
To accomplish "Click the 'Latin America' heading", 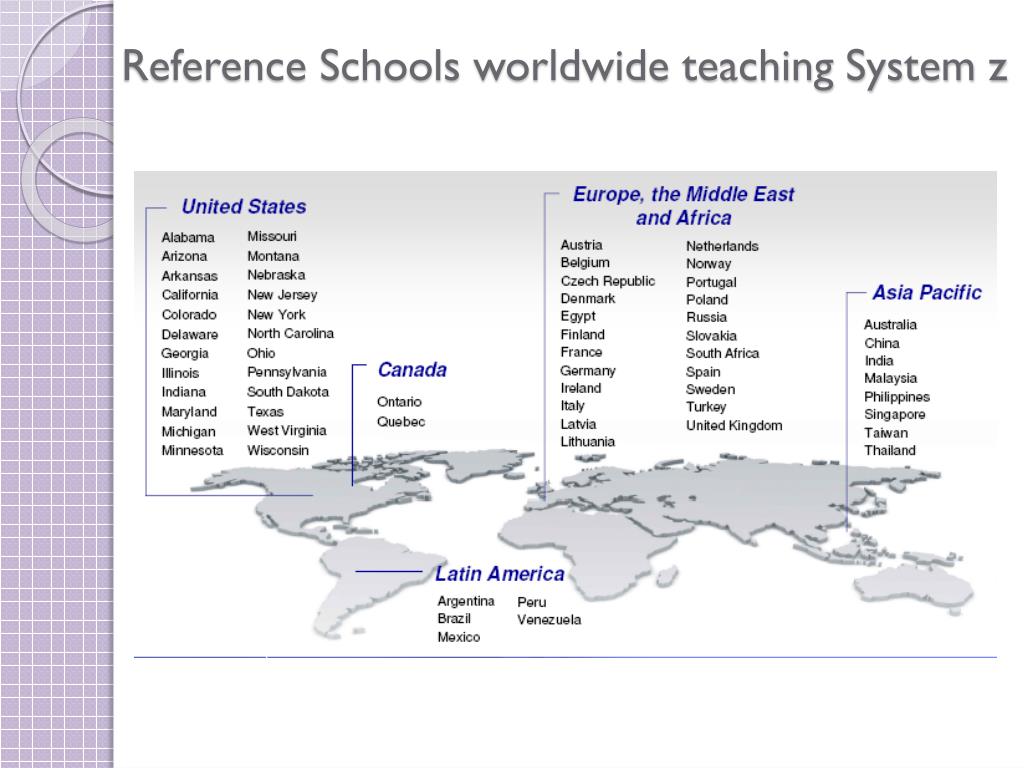I will click(x=500, y=574).
